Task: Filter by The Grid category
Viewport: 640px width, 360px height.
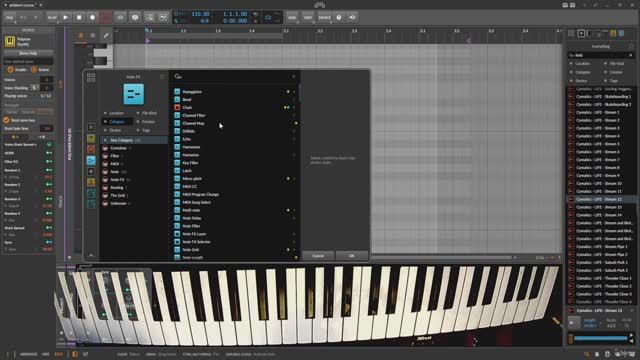Action: pos(133,196)
